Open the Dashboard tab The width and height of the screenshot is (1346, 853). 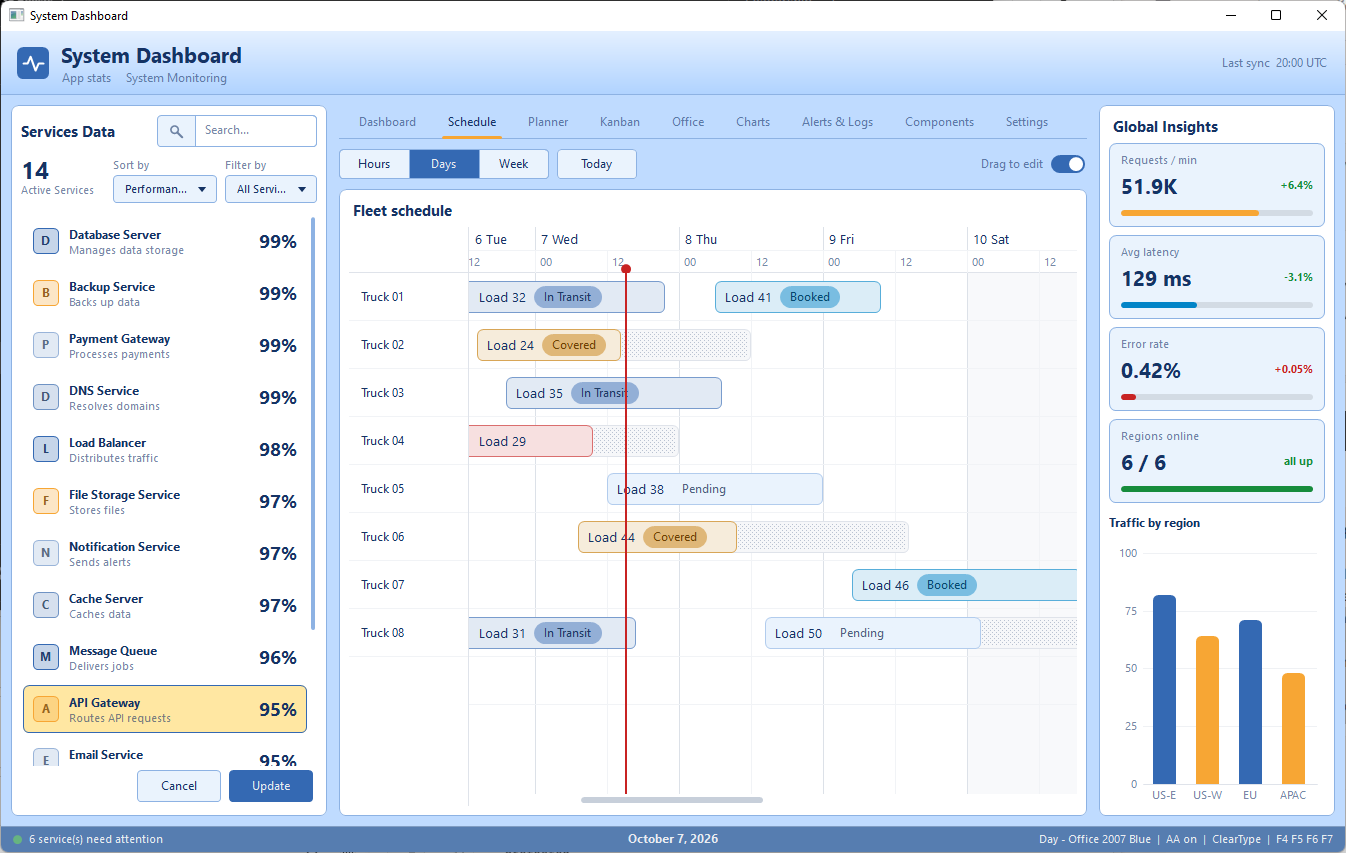point(388,122)
